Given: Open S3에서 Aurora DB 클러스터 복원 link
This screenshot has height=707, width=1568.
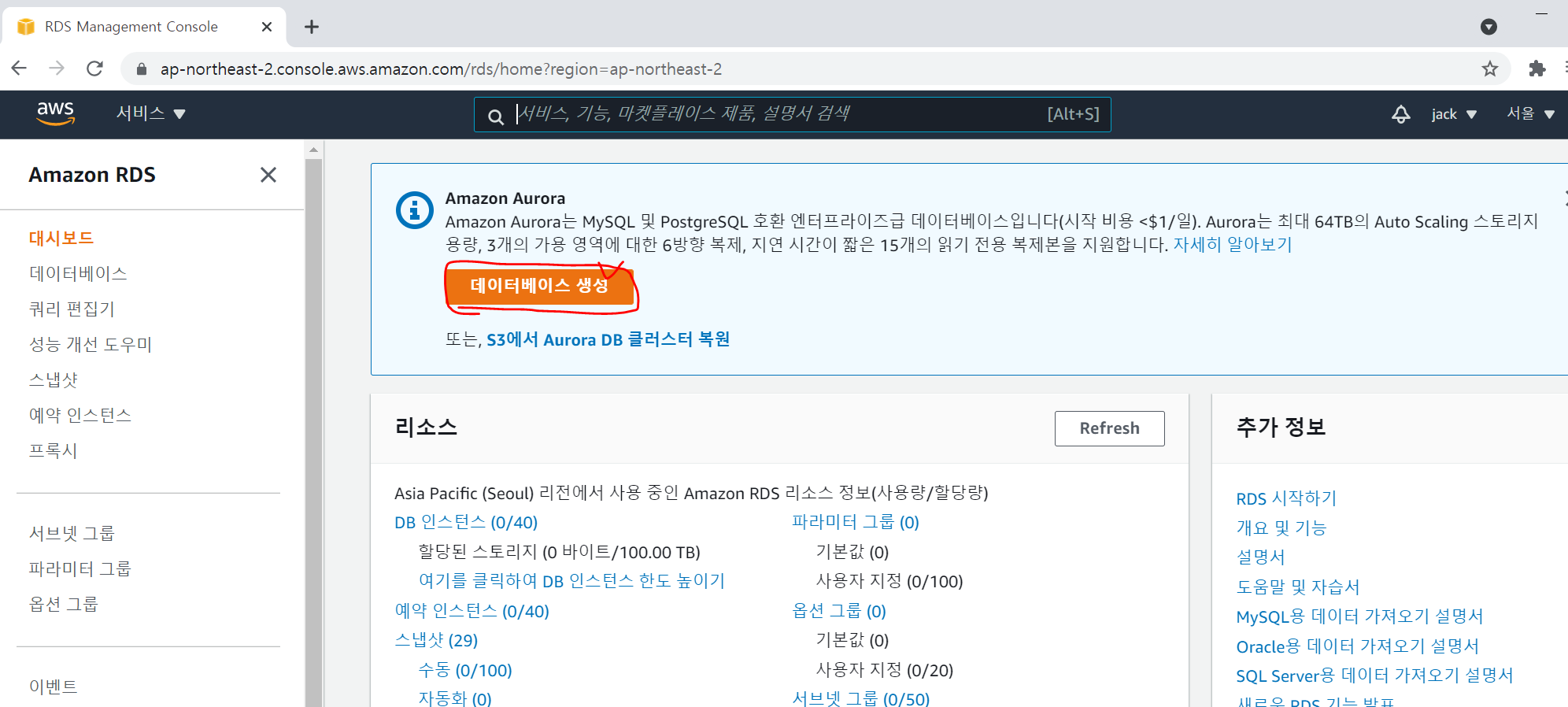Looking at the screenshot, I should [608, 339].
